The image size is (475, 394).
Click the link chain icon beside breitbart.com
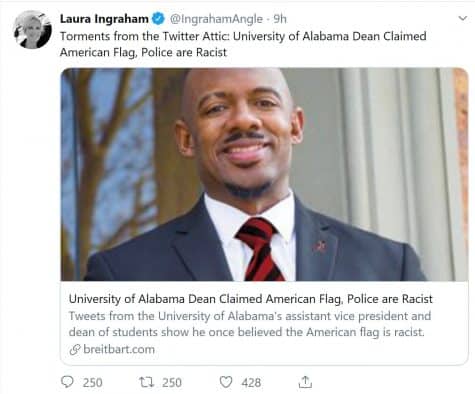[75, 349]
